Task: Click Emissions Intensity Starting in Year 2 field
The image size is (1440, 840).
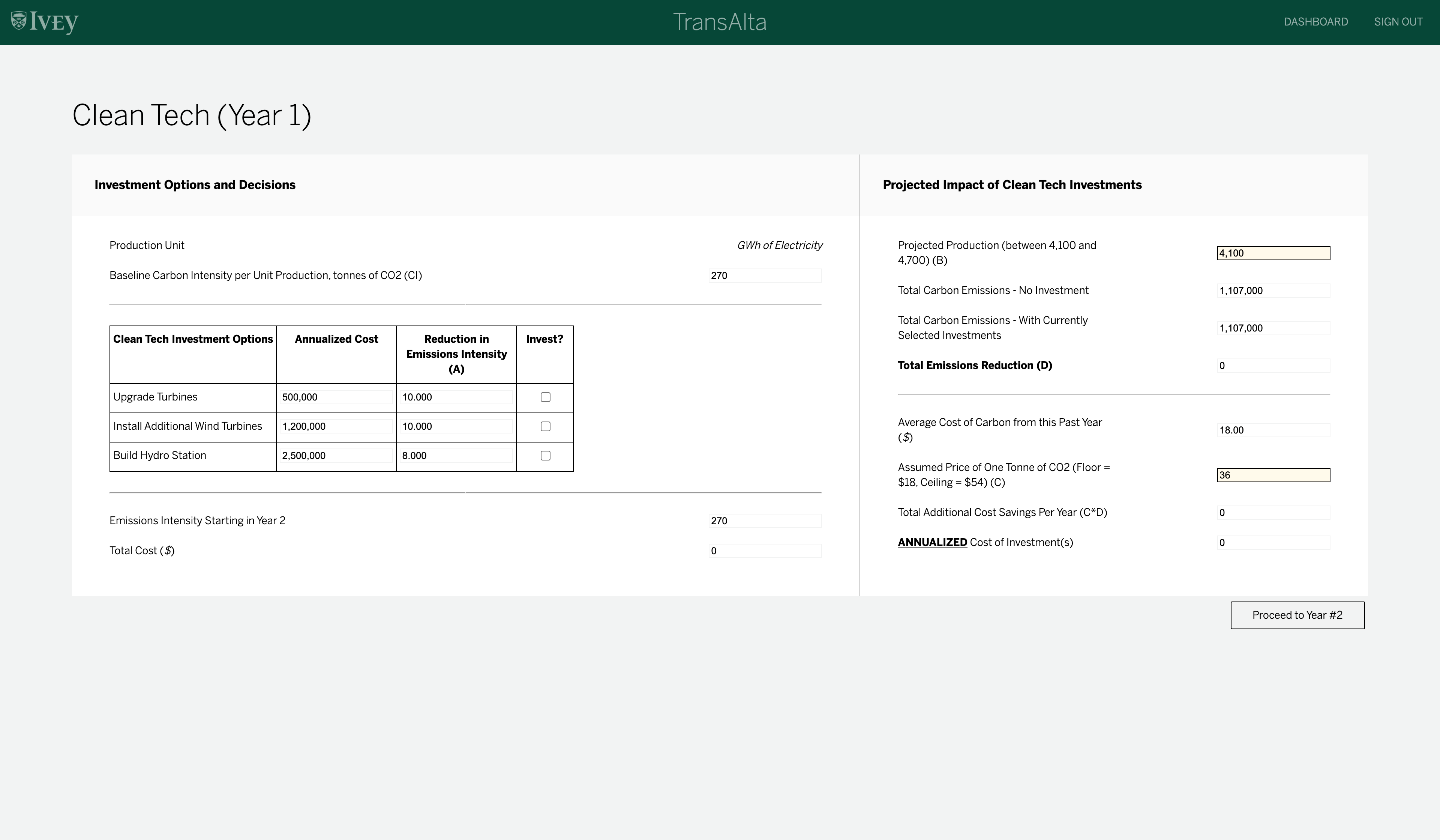Action: tap(765, 520)
